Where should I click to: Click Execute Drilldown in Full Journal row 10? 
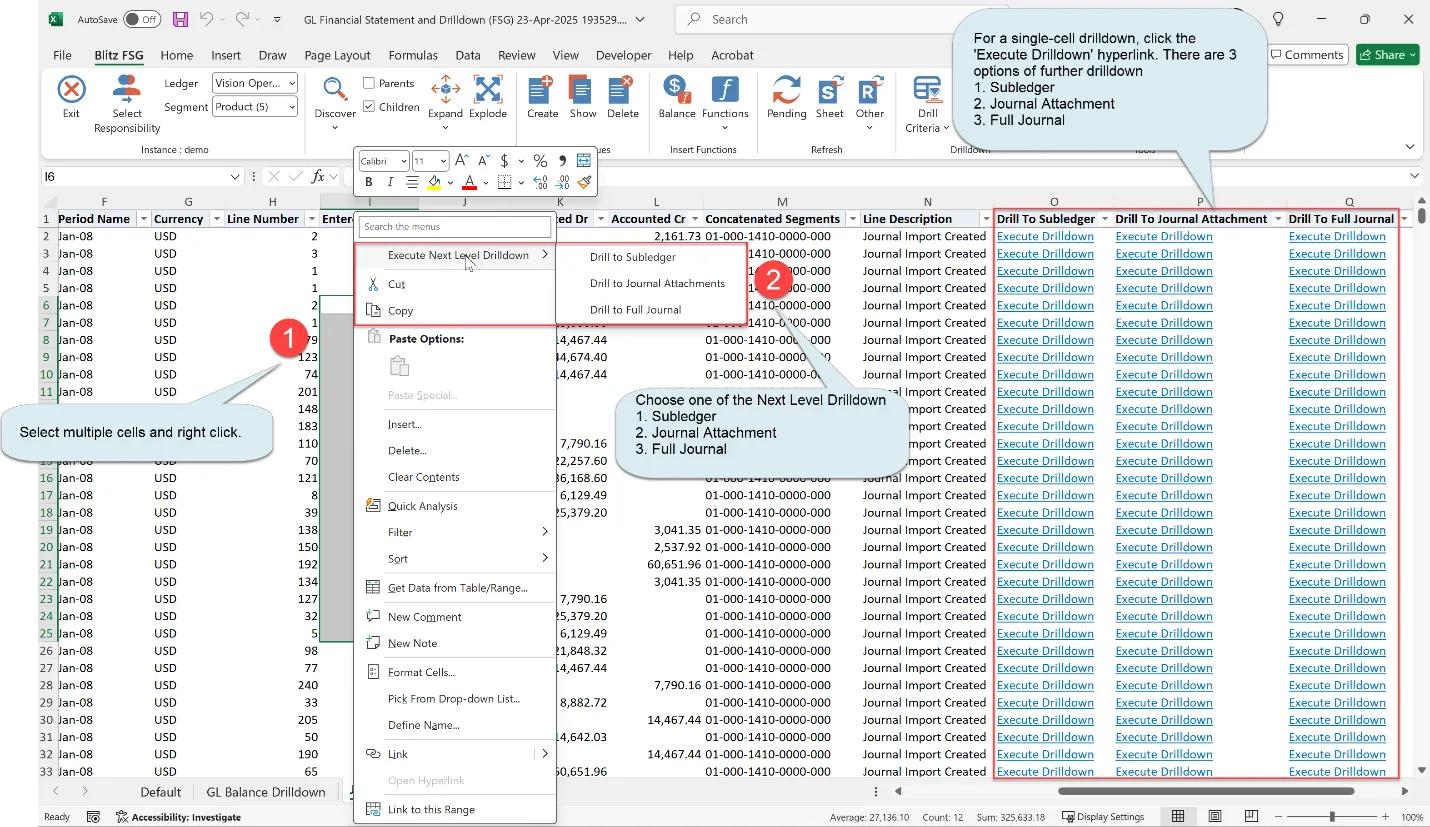point(1337,375)
